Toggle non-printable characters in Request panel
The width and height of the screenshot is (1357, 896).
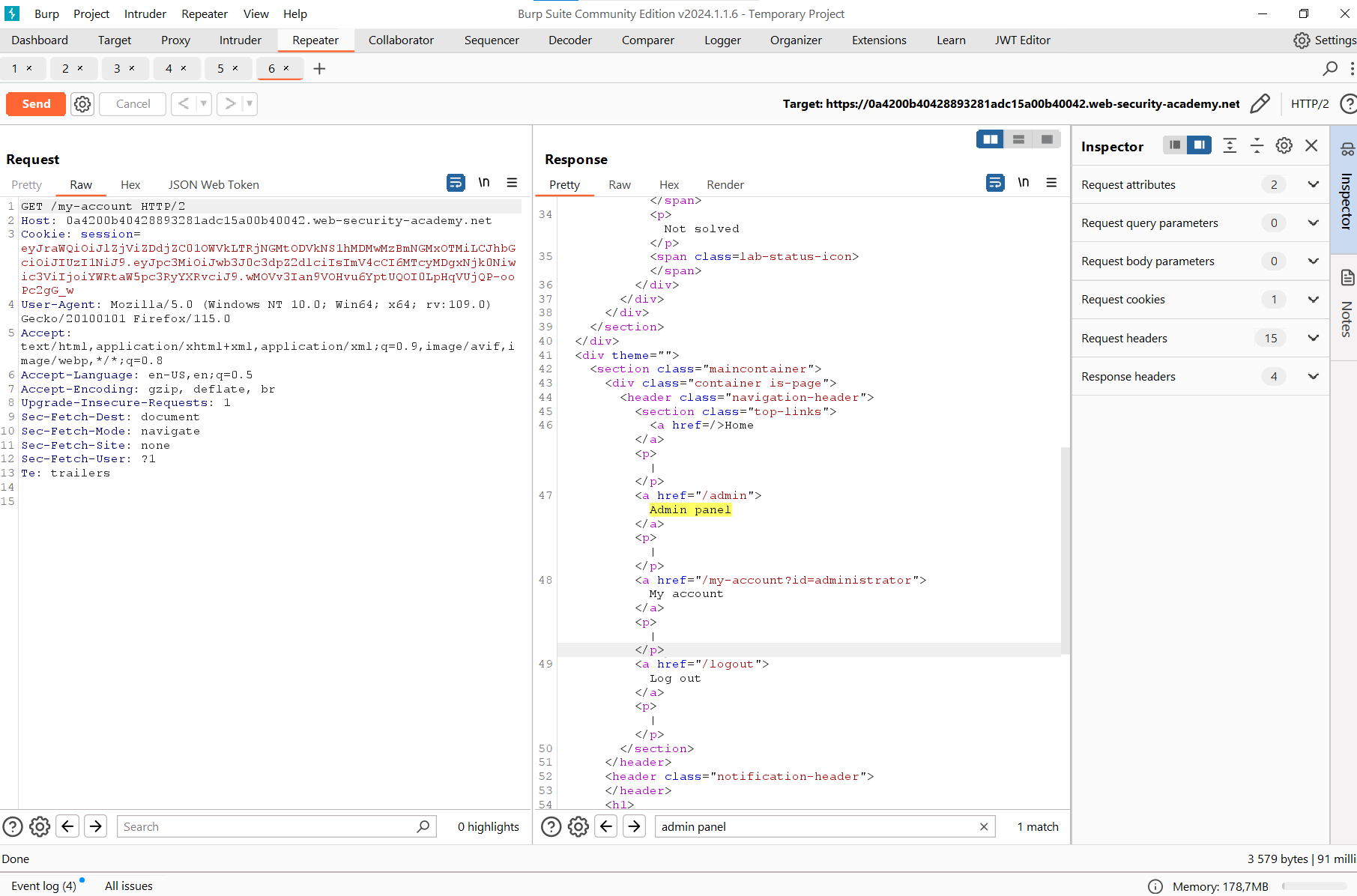point(484,182)
